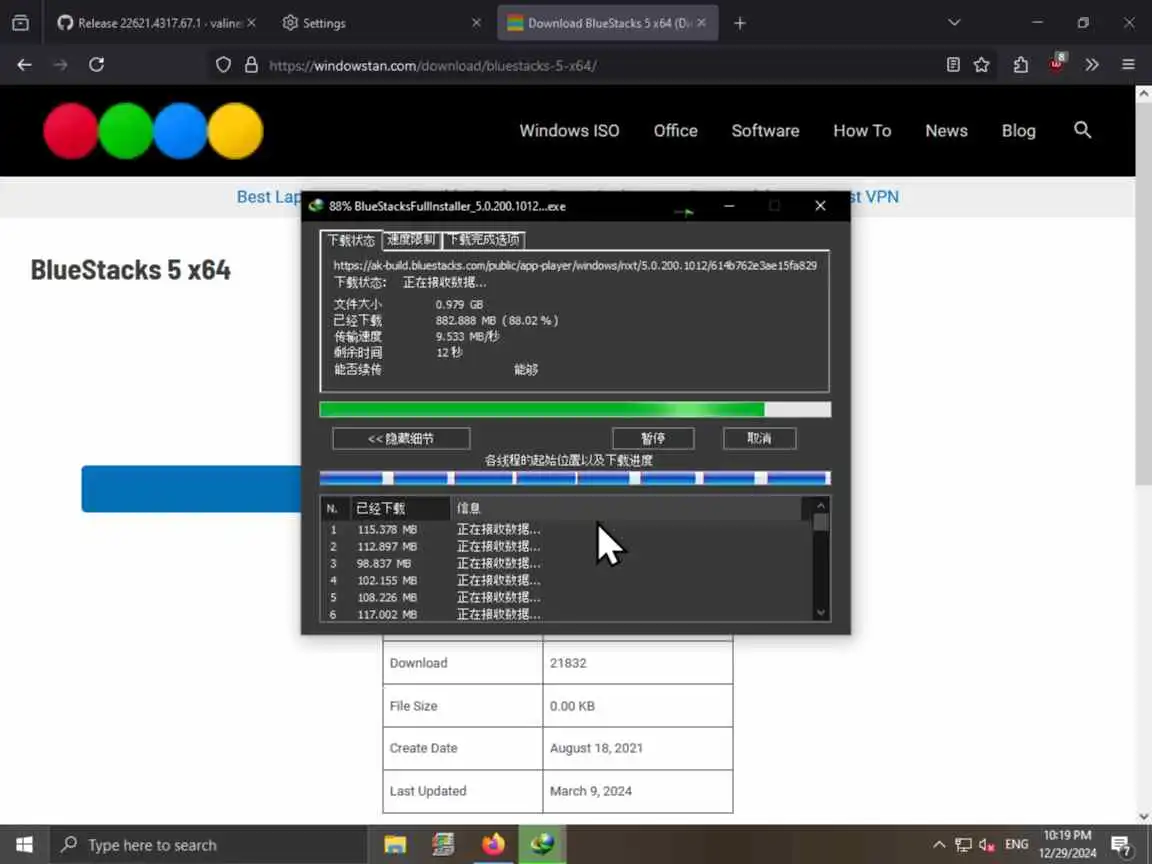Click the blue download button on page
The width and height of the screenshot is (1152, 864).
191,489
